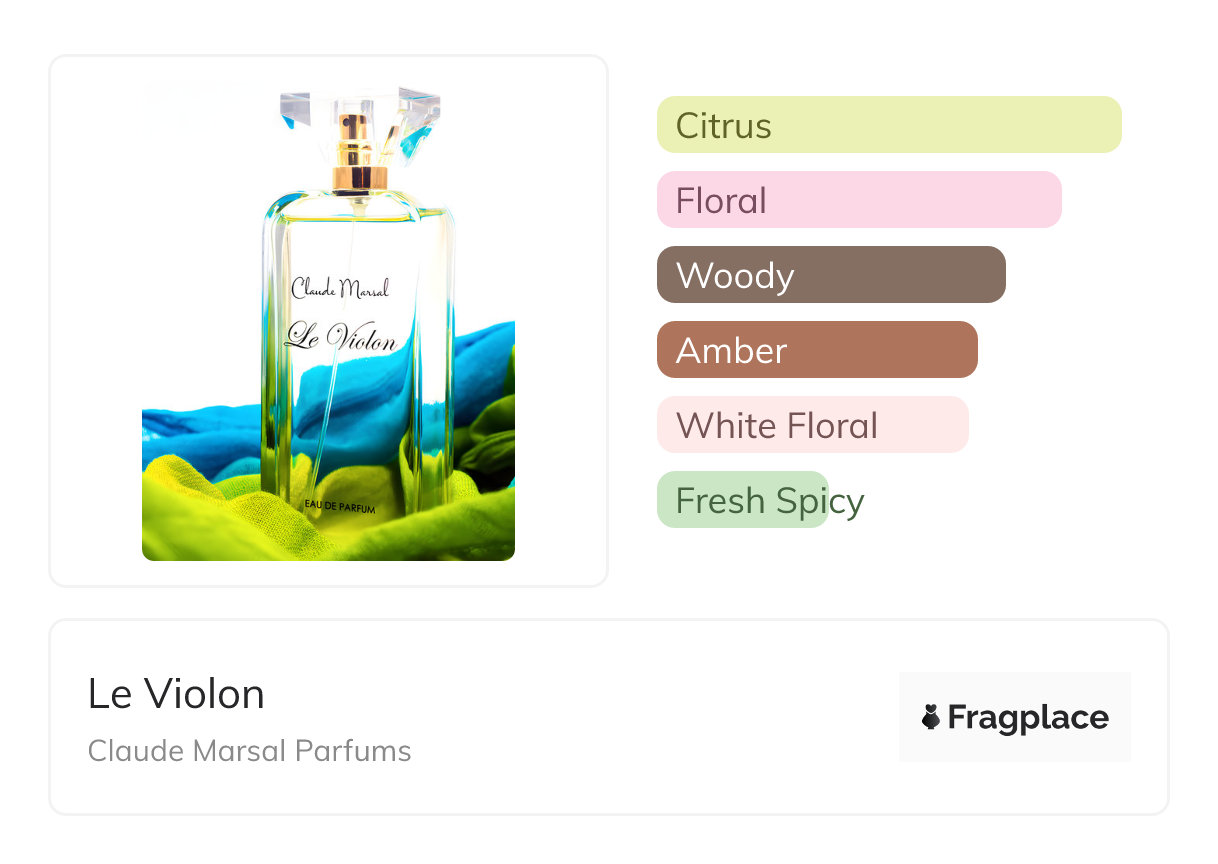
Task: Choose the Woody accord bar
Action: pyautogui.click(x=830, y=275)
